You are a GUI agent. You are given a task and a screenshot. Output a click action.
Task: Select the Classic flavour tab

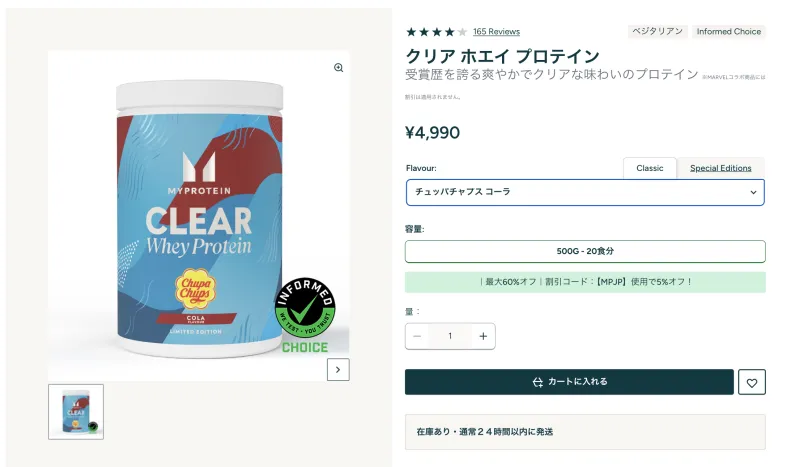650,168
